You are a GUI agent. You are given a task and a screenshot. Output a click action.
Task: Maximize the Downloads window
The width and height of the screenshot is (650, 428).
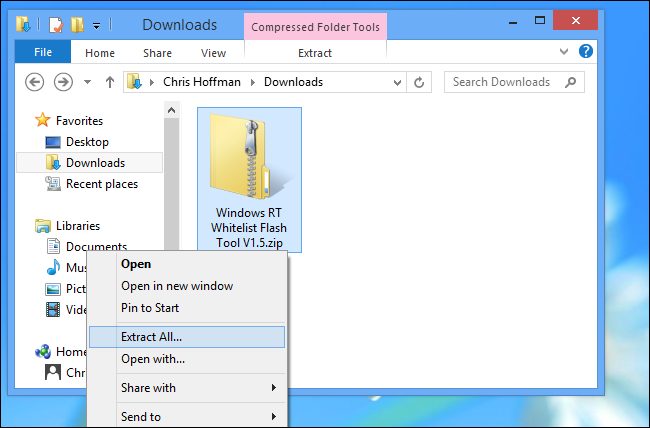pyautogui.click(x=540, y=20)
